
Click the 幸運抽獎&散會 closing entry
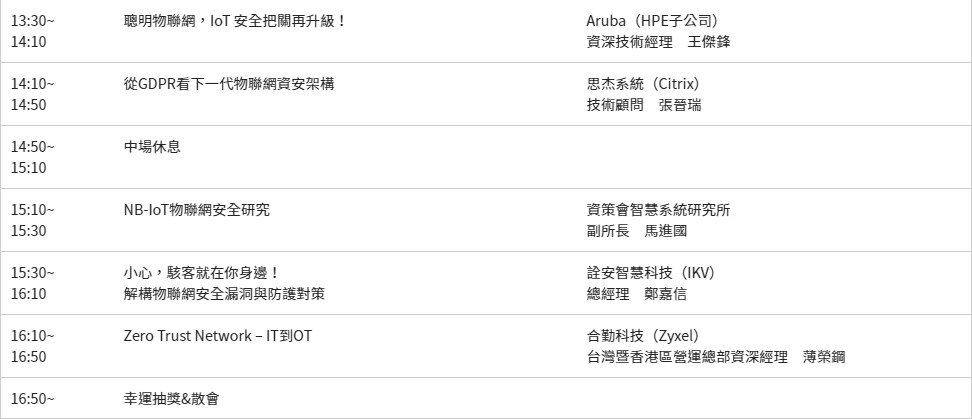pyautogui.click(x=171, y=399)
